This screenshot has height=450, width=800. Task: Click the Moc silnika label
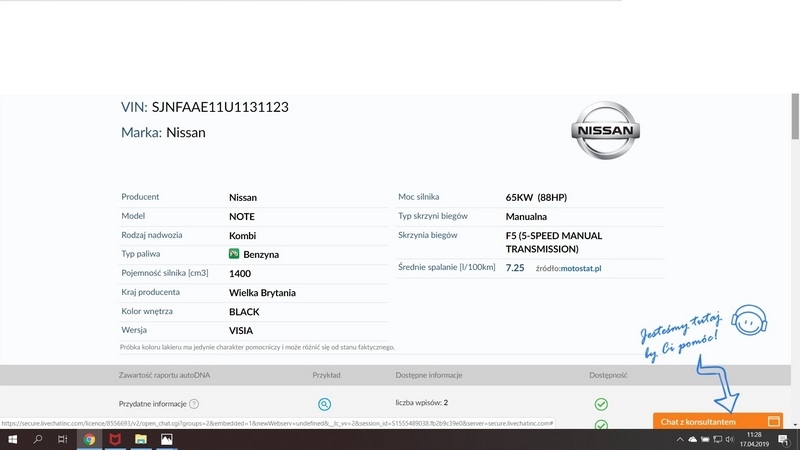coord(418,196)
